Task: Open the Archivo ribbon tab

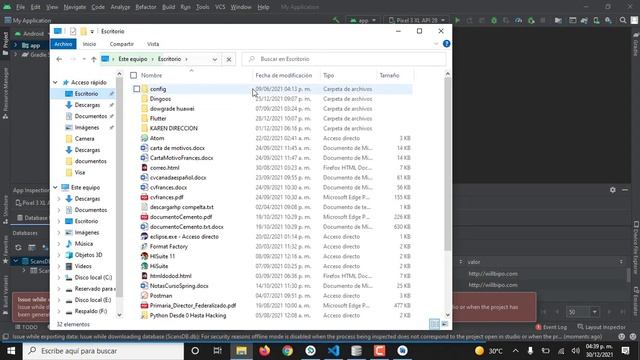Action: click(x=63, y=44)
